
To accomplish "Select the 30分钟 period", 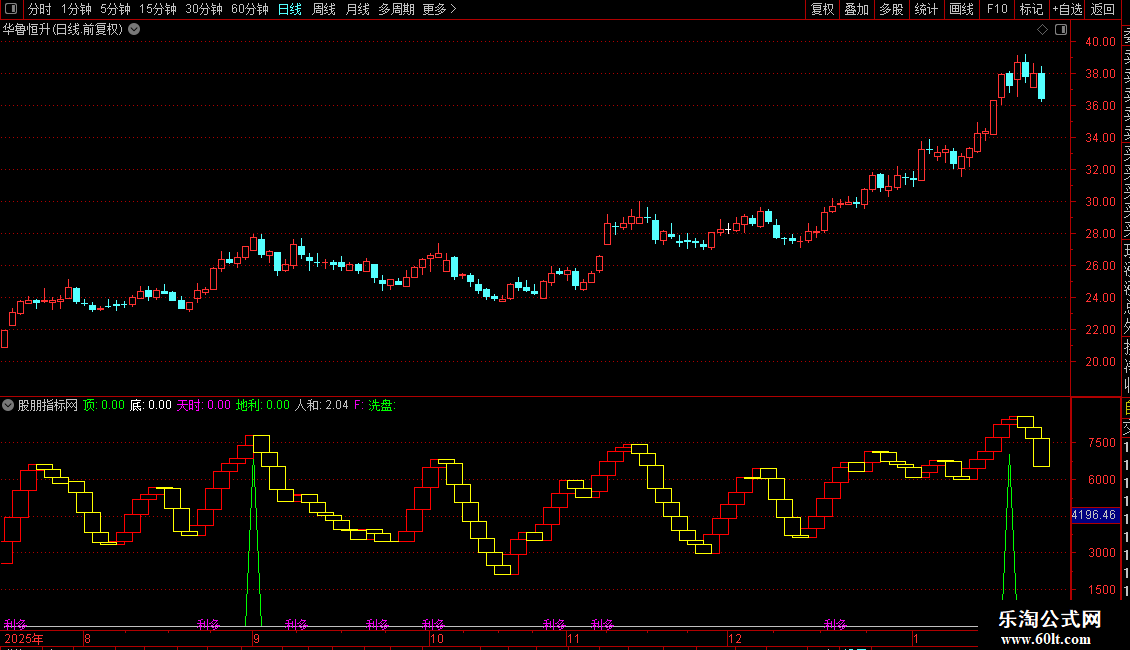I will click(x=204, y=9).
